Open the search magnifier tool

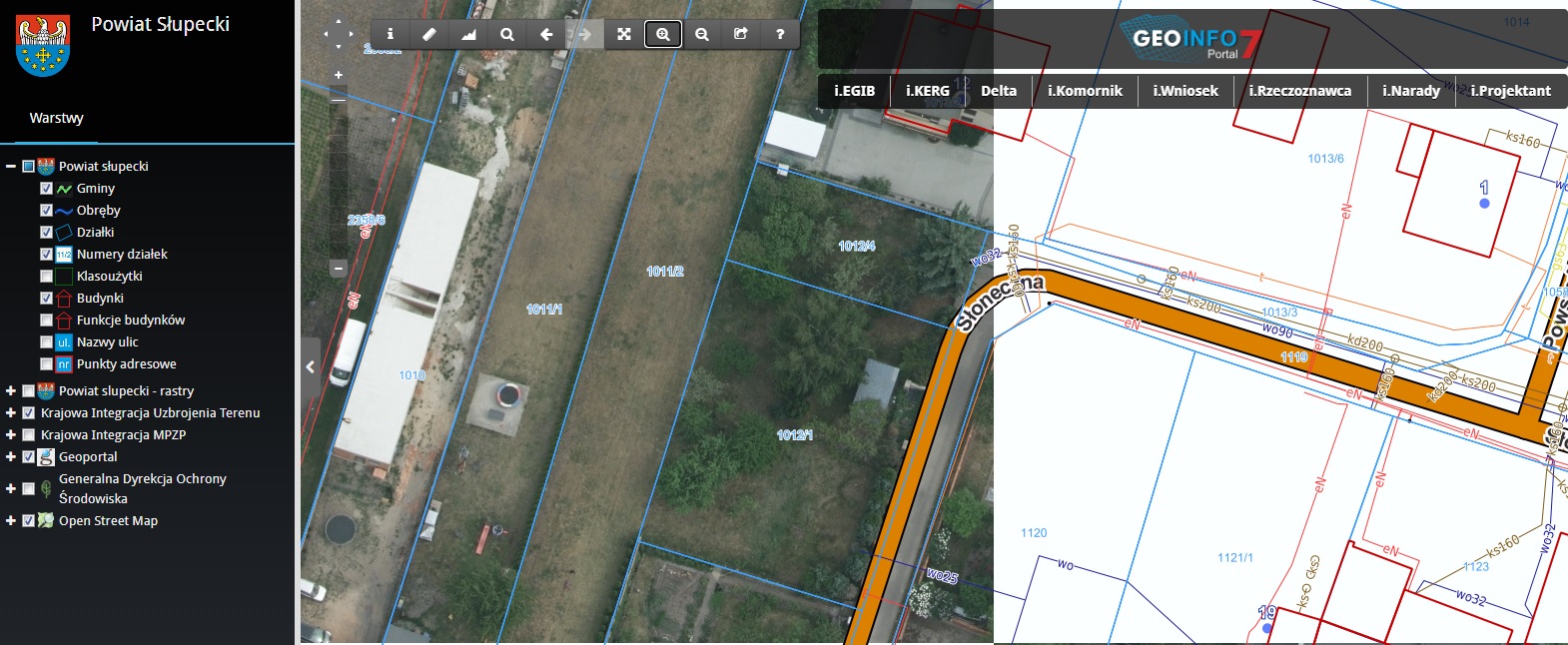507,34
